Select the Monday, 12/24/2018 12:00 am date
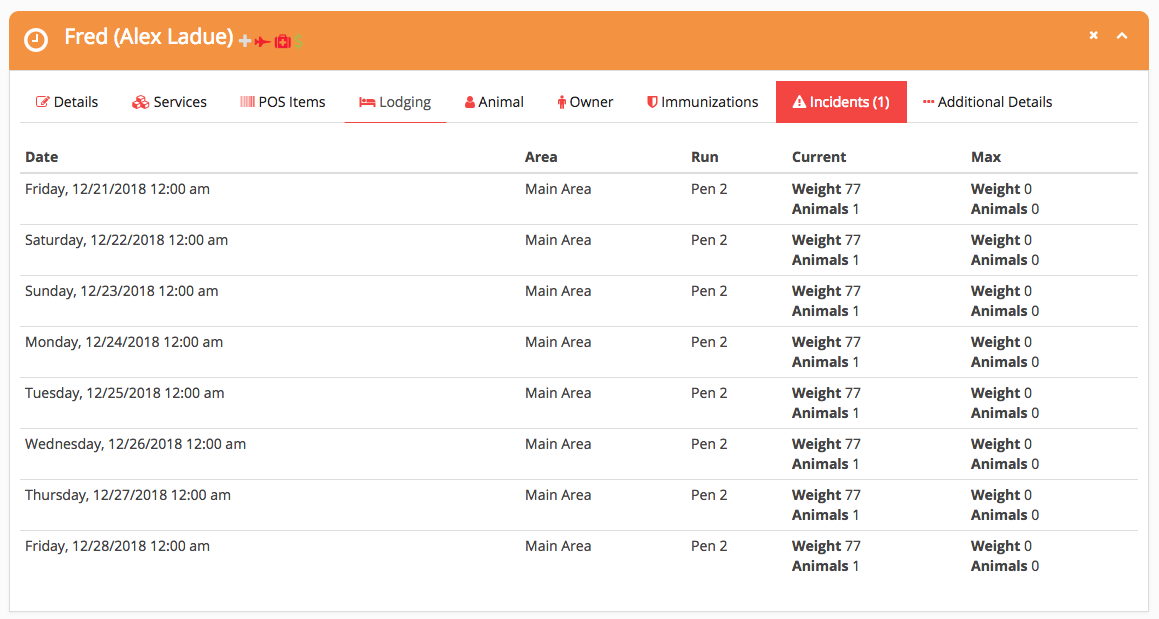 click(124, 342)
